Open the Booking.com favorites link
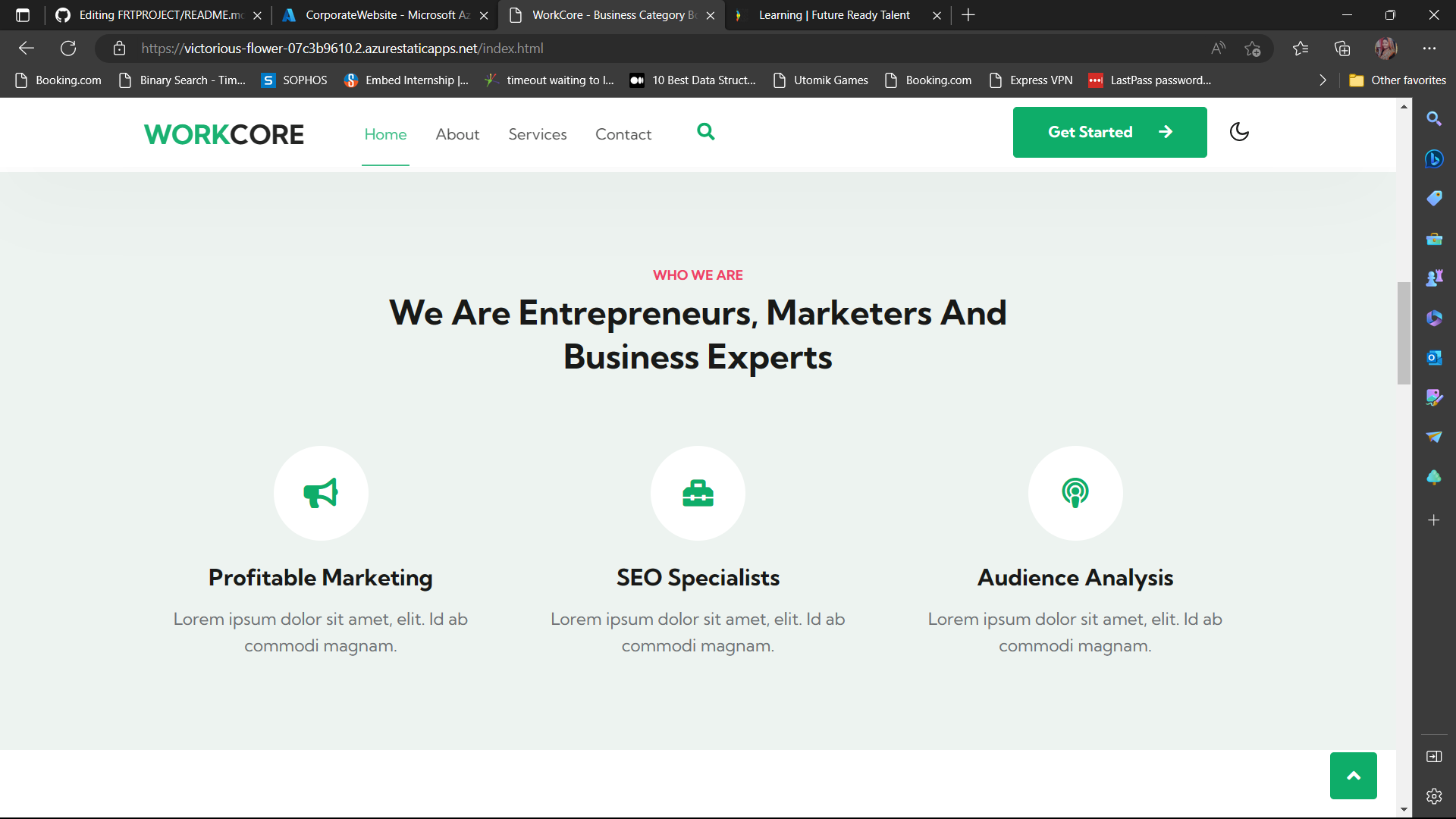This screenshot has height=819, width=1456. [58, 80]
